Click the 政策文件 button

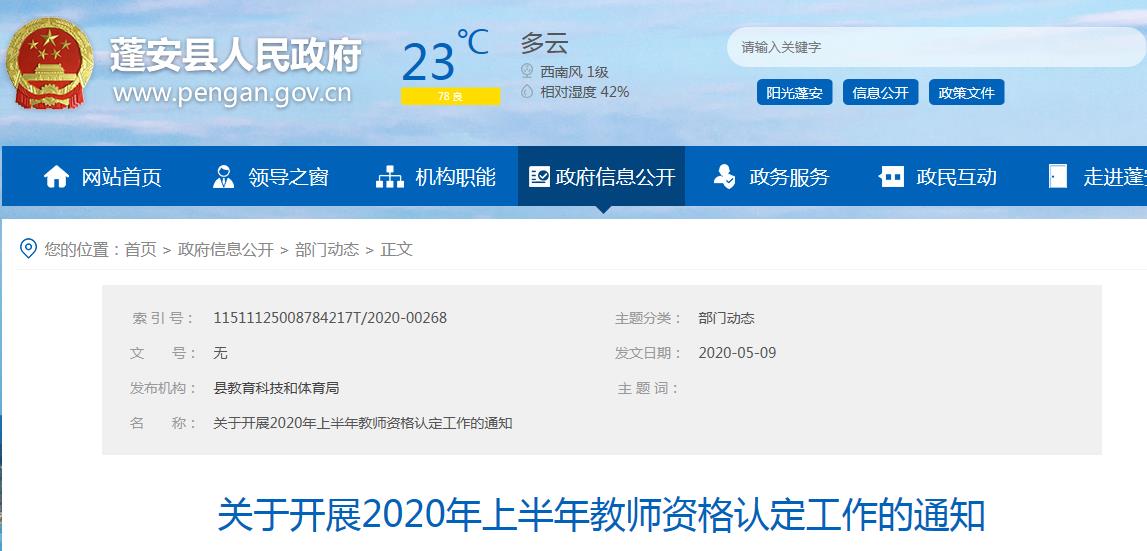tap(966, 93)
